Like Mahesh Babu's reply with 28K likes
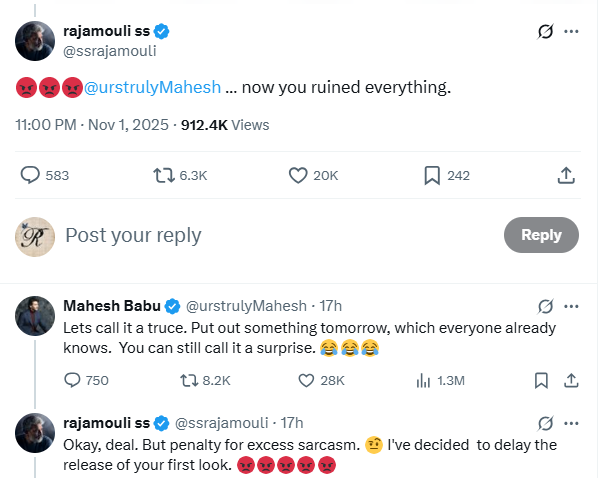Screen dimensions: 602x478 coord(307,380)
